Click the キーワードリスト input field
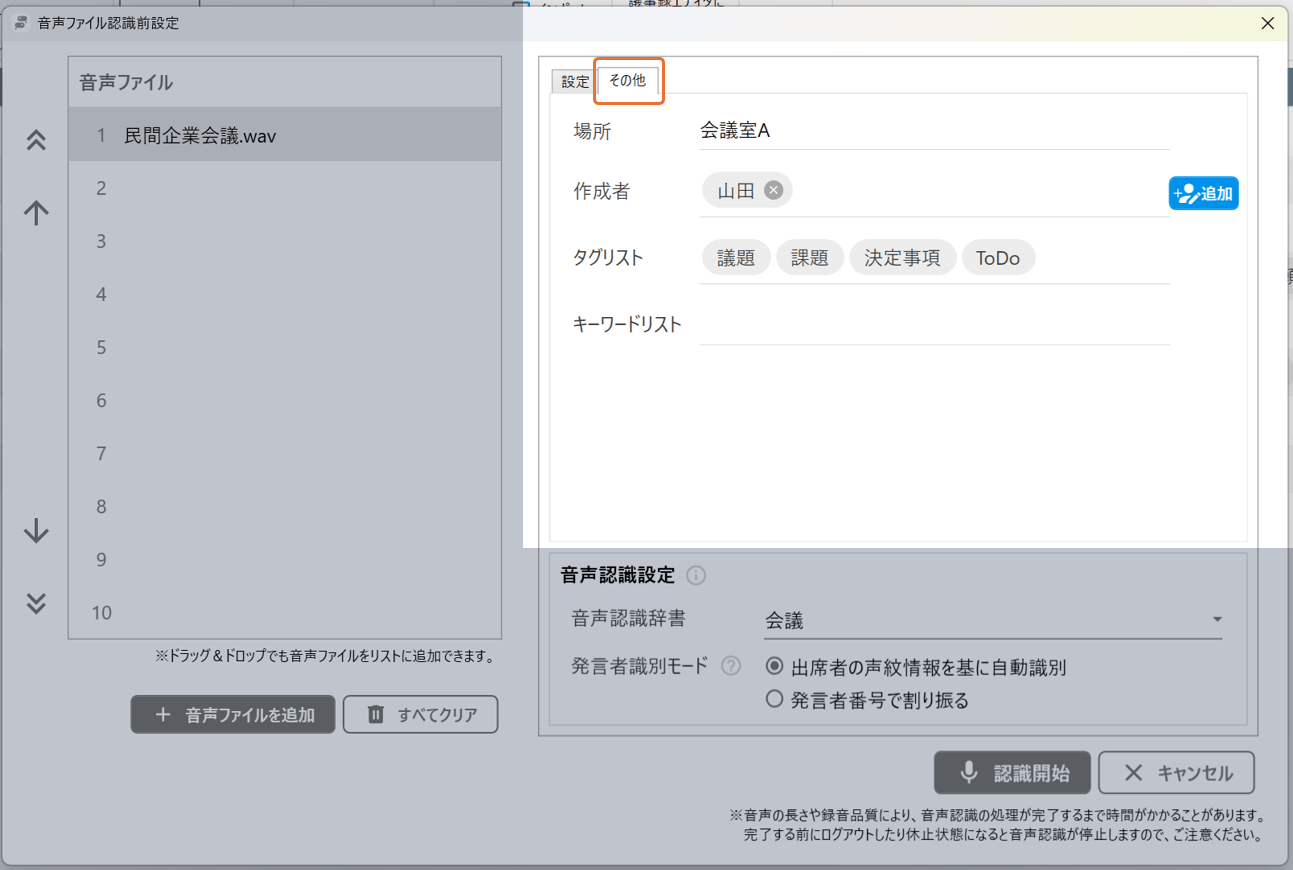Screen dimensions: 1293x870 tap(934, 325)
